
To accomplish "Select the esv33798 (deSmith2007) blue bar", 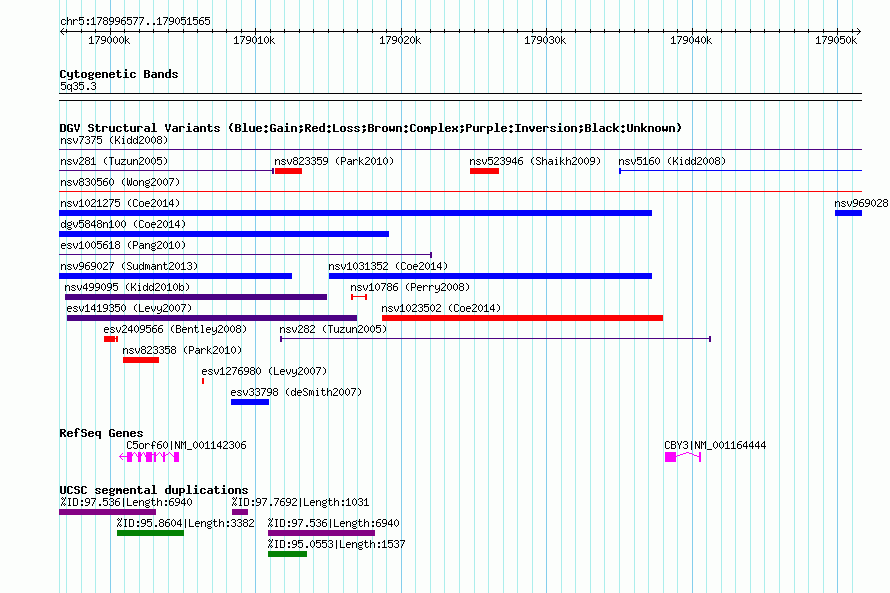I will [250, 402].
